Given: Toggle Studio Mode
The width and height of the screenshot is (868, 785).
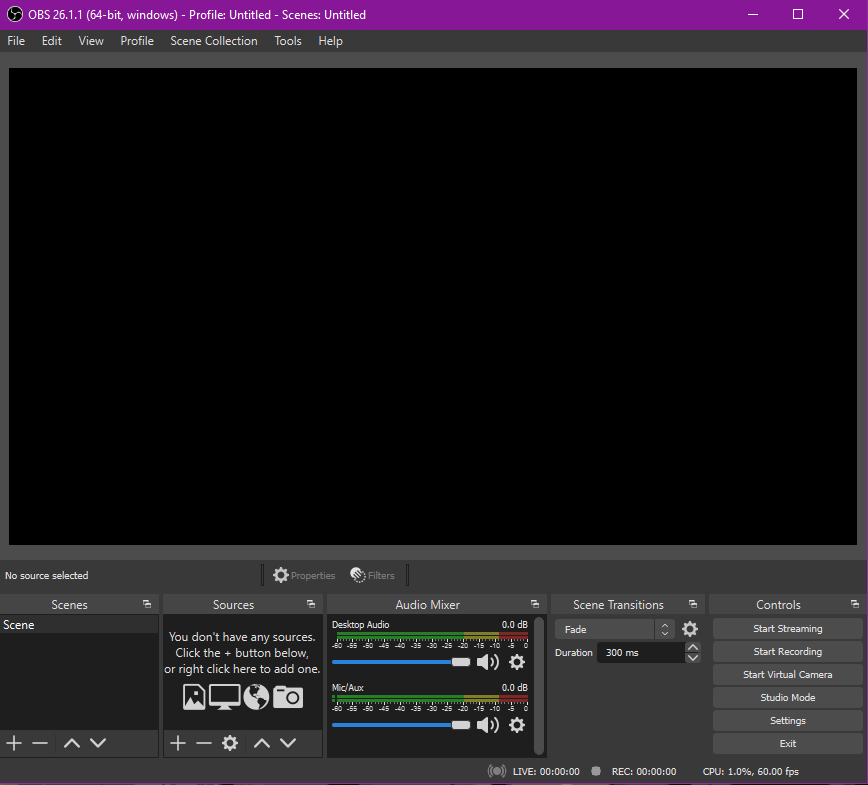Looking at the screenshot, I should click(787, 698).
